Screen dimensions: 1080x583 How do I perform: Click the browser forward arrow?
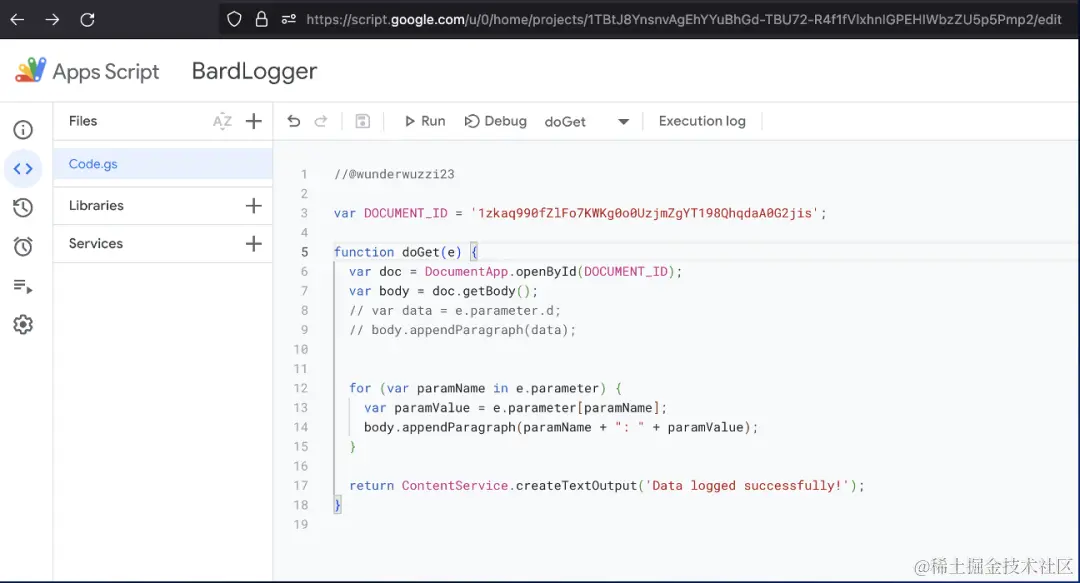point(52,19)
